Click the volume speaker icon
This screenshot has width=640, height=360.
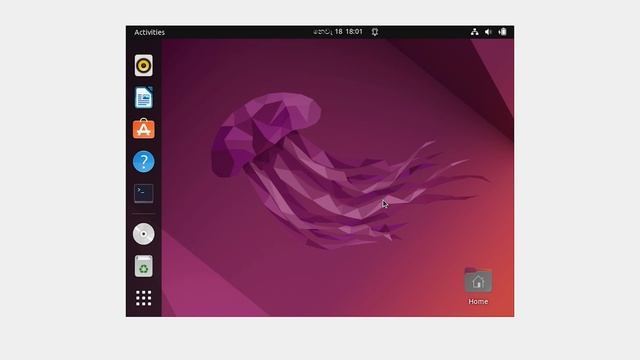click(488, 32)
